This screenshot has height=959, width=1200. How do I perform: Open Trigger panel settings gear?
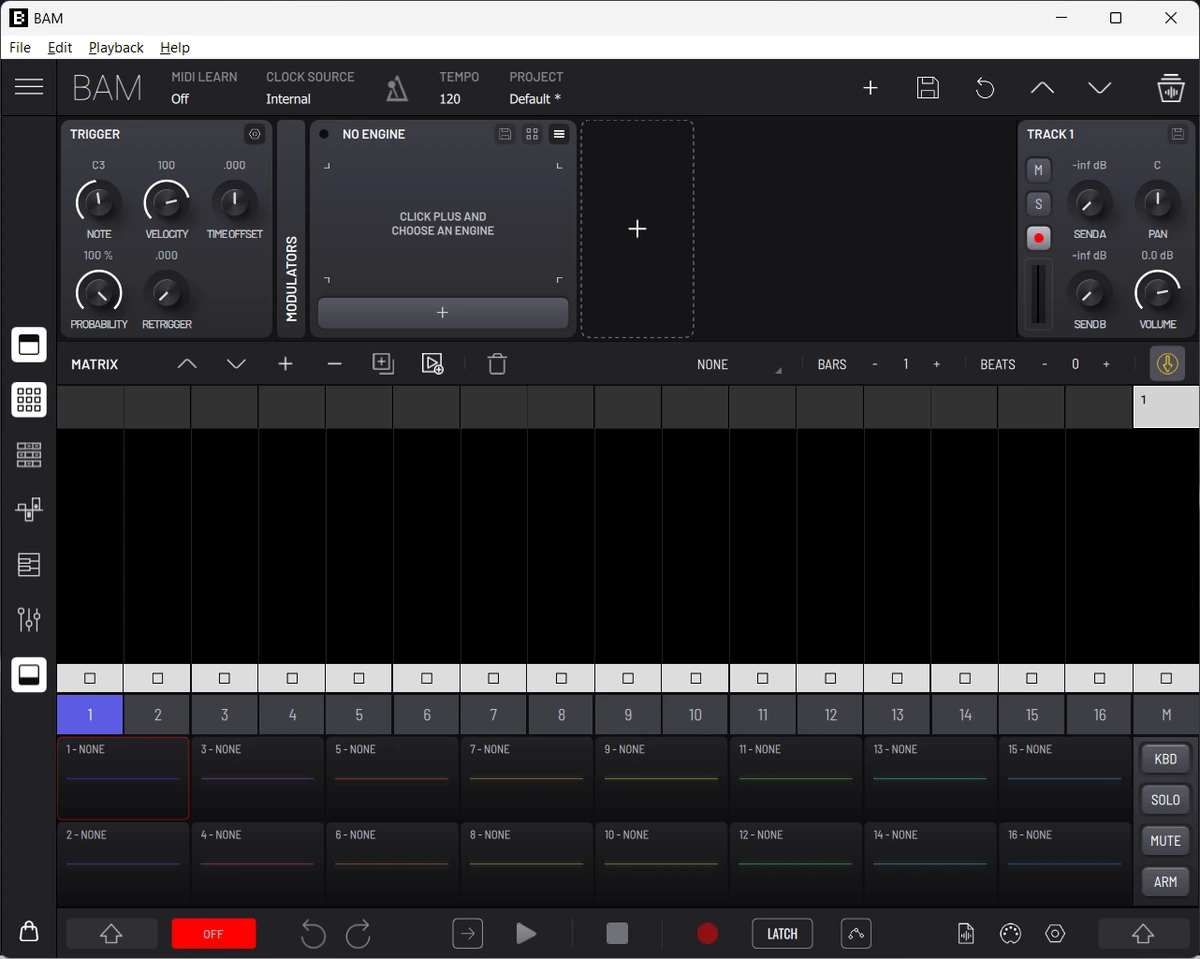[255, 134]
